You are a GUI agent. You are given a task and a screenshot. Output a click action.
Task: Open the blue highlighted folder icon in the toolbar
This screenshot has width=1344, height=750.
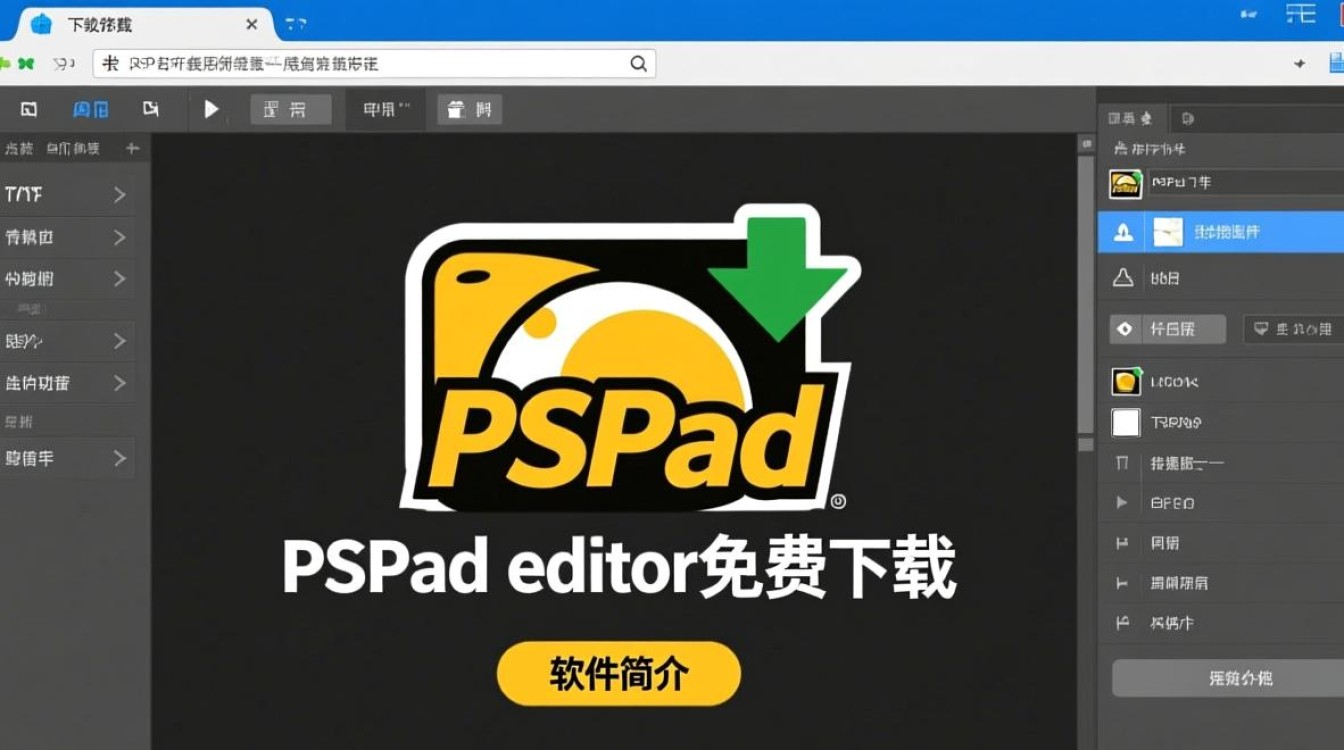tap(91, 109)
